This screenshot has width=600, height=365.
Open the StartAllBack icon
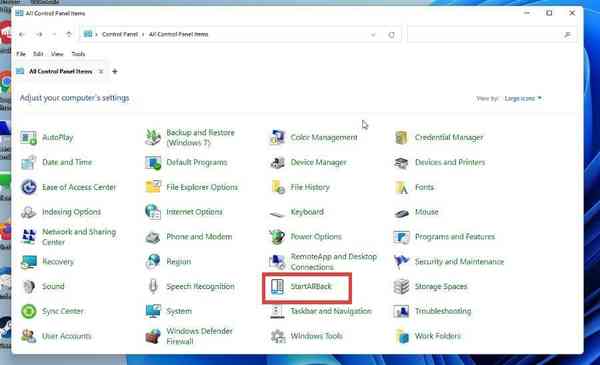point(277,287)
